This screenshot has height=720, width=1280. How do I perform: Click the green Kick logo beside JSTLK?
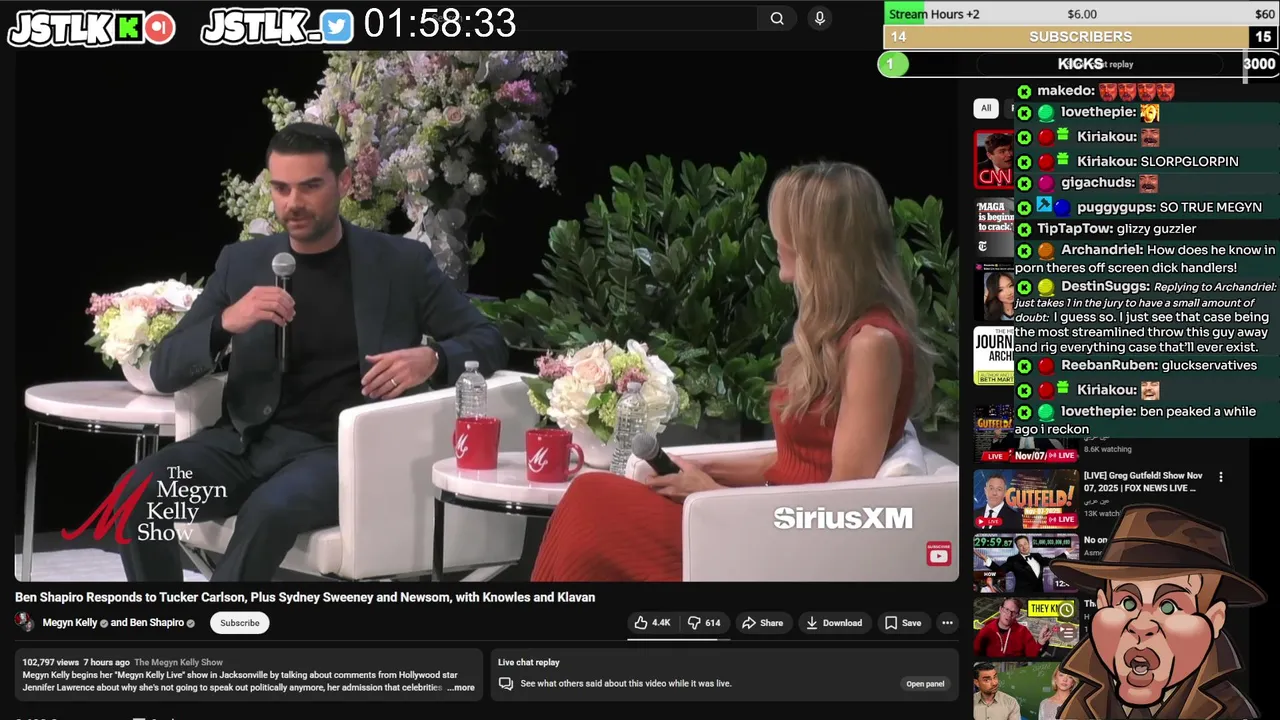pyautogui.click(x=128, y=28)
